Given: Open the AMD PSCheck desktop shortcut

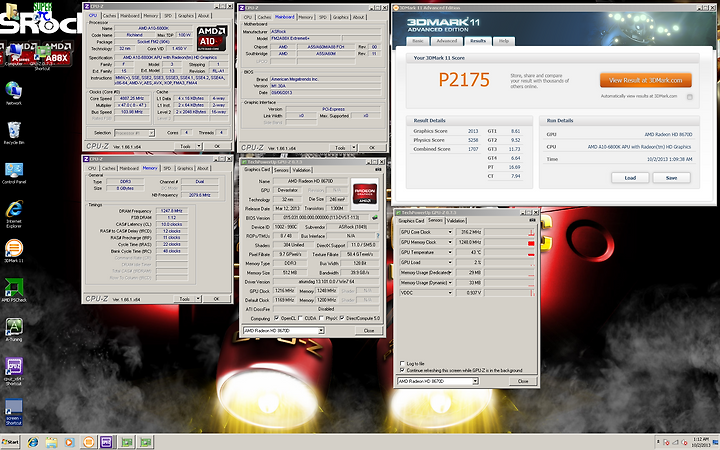Looking at the screenshot, I should [x=14, y=289].
